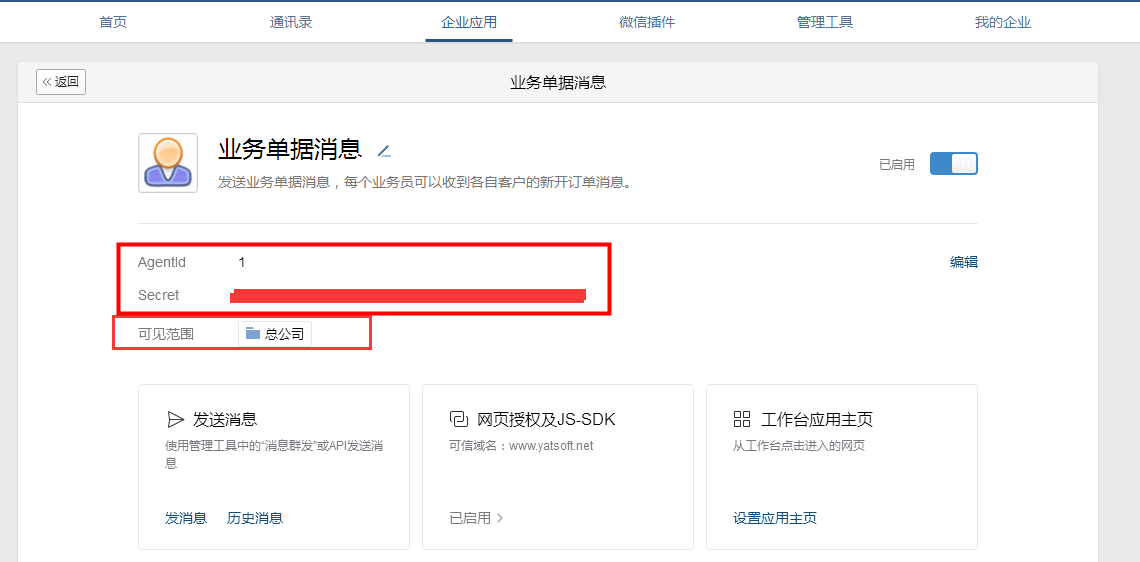
Task: Toggle the 已启用 app enabled switch
Action: point(953,164)
